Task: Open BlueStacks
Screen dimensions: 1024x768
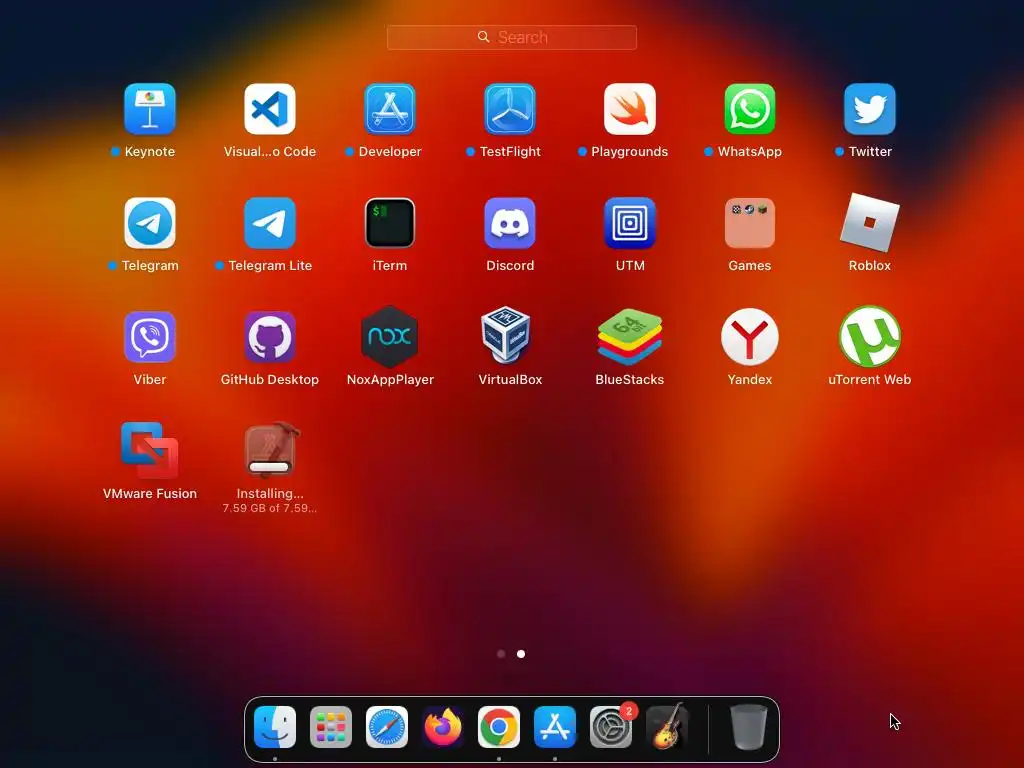Action: coord(630,337)
